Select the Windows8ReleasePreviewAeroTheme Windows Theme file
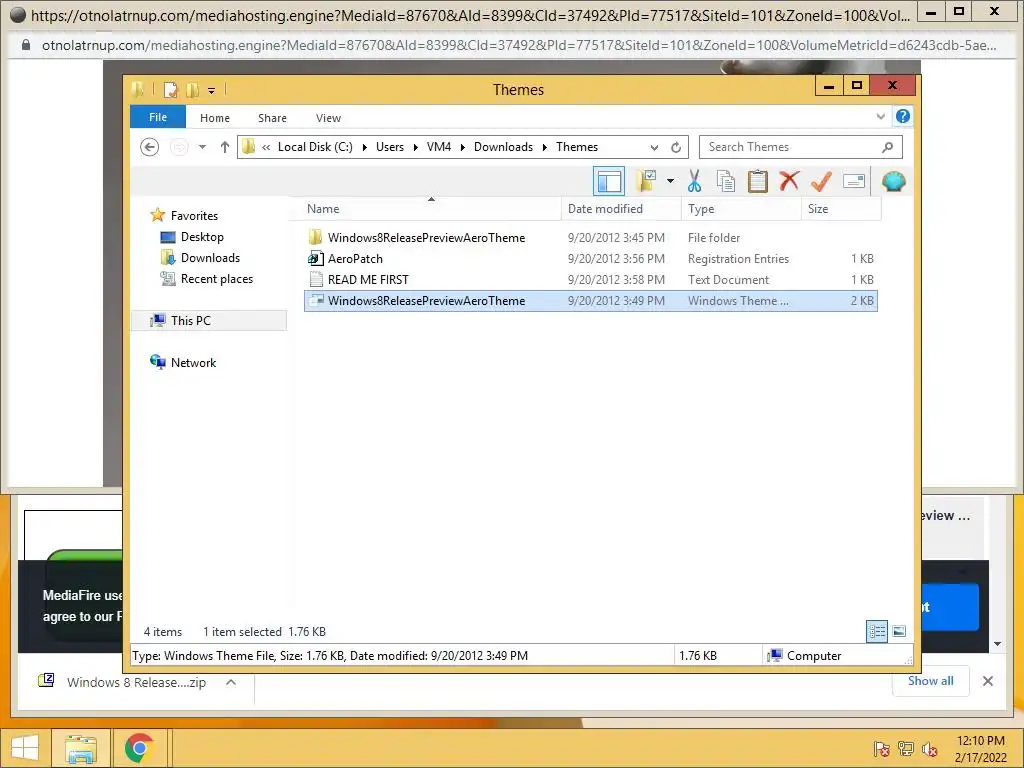1024x768 pixels. pyautogui.click(x=590, y=300)
